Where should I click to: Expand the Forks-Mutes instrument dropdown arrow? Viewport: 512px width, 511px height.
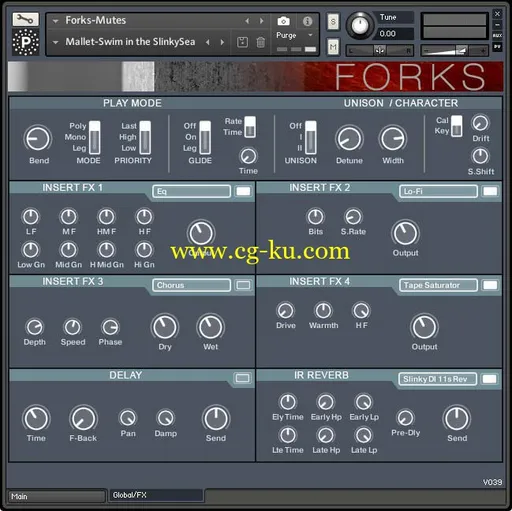(x=56, y=21)
